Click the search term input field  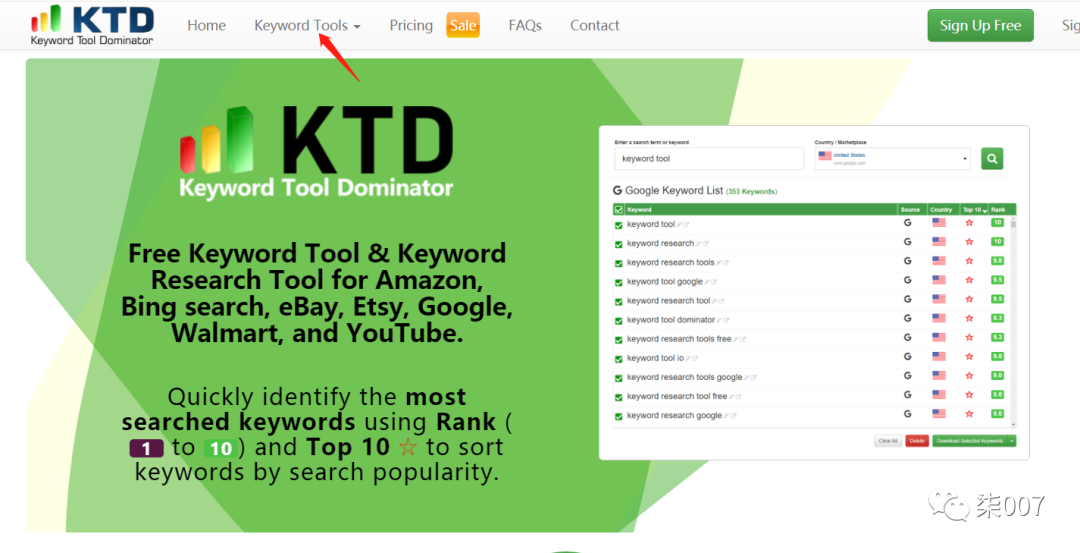[x=709, y=158]
